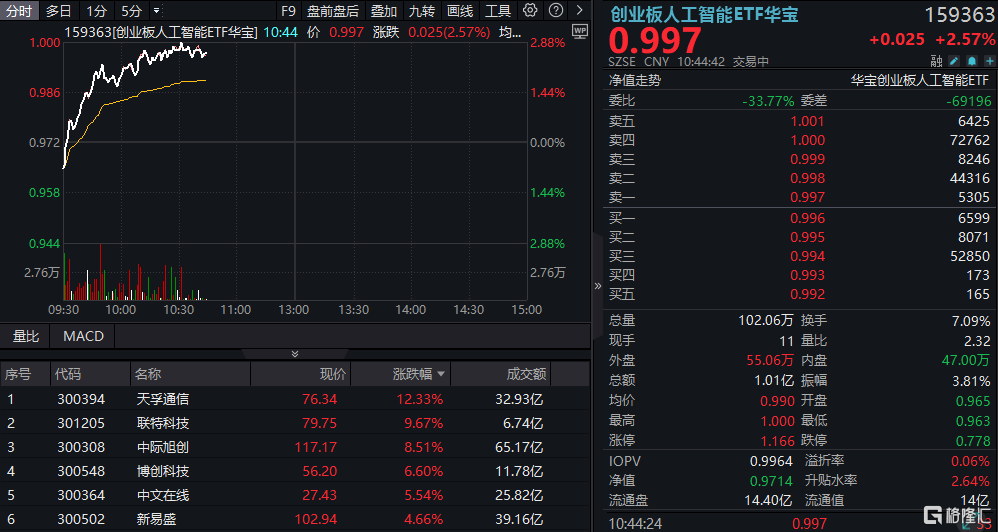Click the right arrow at toolbar end
998x532 pixels.
point(579,10)
